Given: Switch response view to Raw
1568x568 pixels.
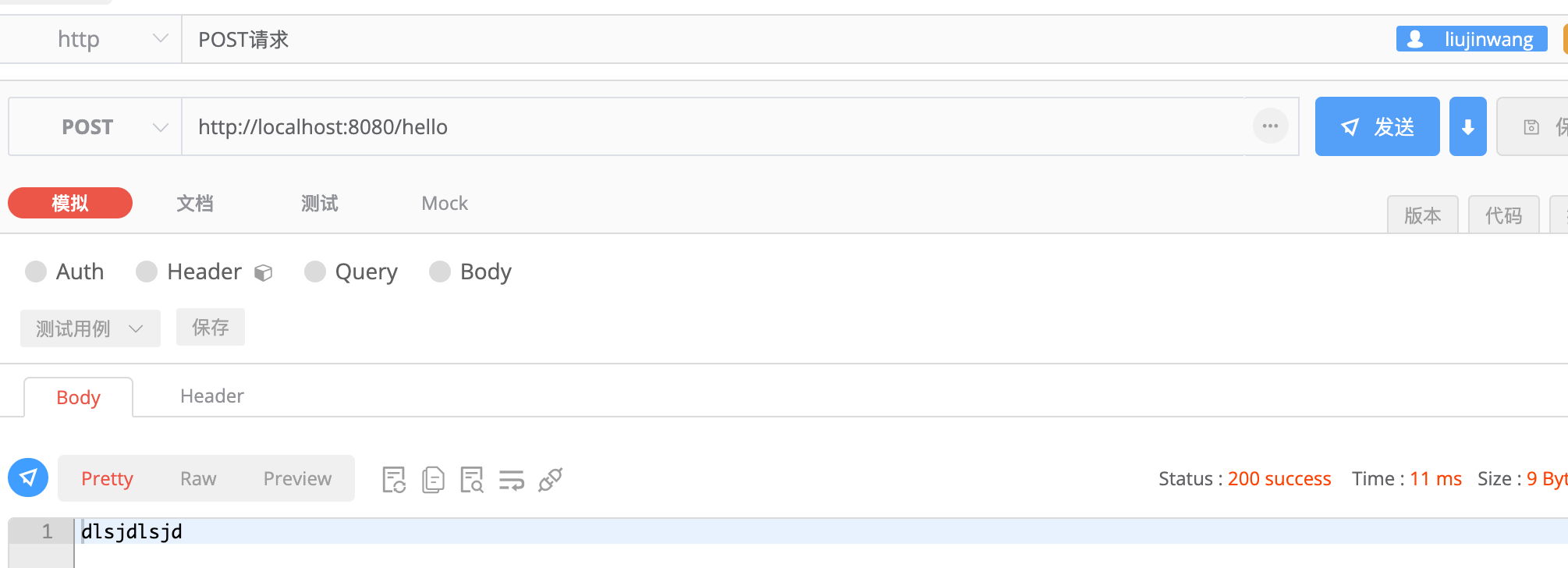Looking at the screenshot, I should pos(198,478).
